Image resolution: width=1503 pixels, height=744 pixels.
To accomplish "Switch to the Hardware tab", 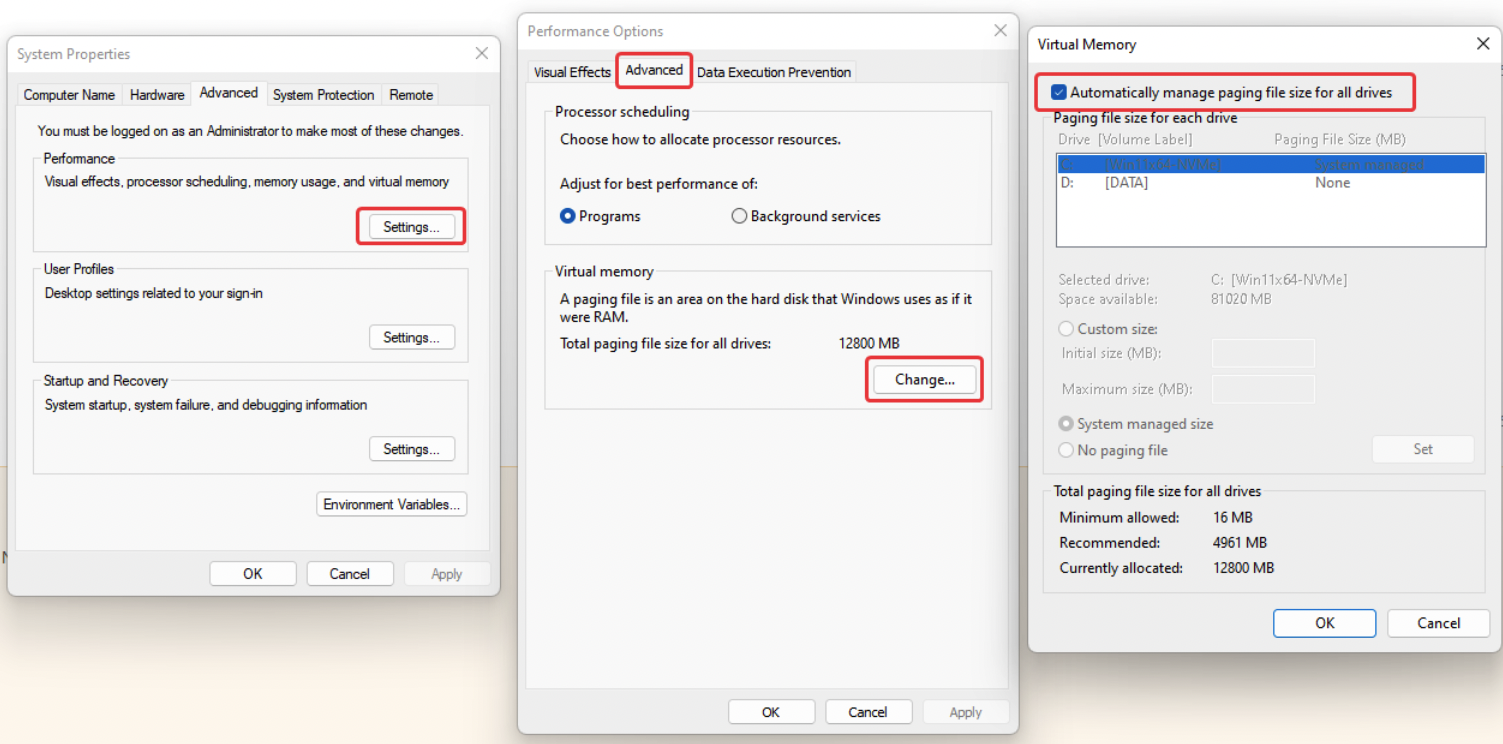I will click(157, 95).
